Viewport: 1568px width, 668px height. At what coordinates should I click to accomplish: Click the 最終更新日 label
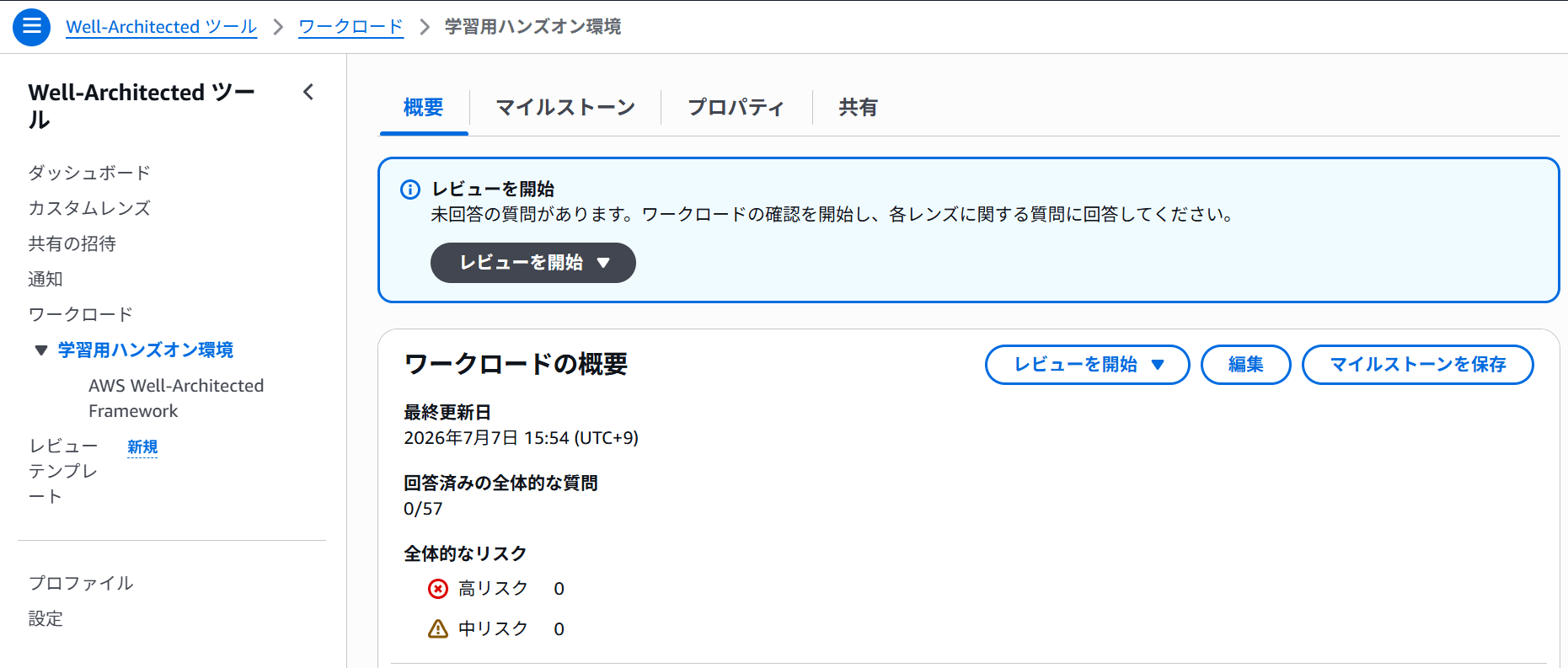(x=447, y=413)
